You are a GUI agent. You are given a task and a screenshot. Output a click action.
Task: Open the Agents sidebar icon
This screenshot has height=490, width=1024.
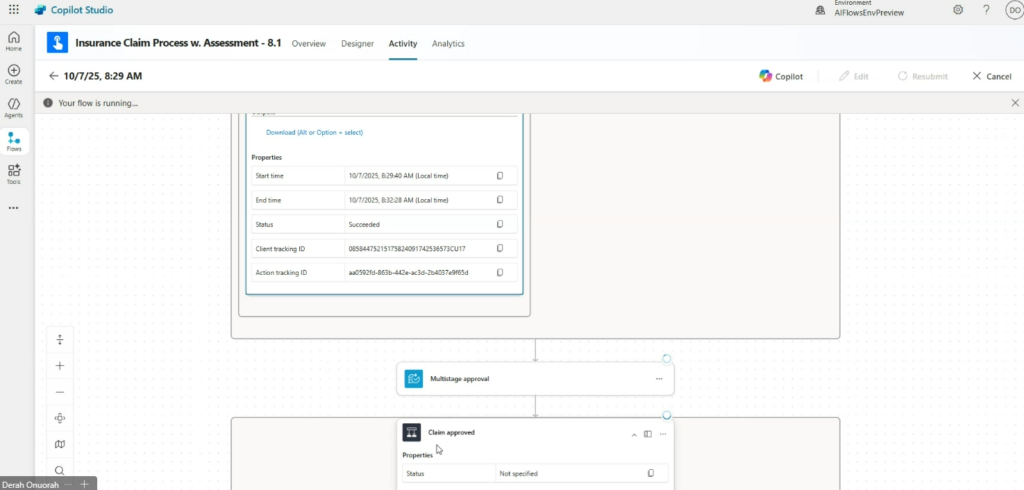click(14, 107)
